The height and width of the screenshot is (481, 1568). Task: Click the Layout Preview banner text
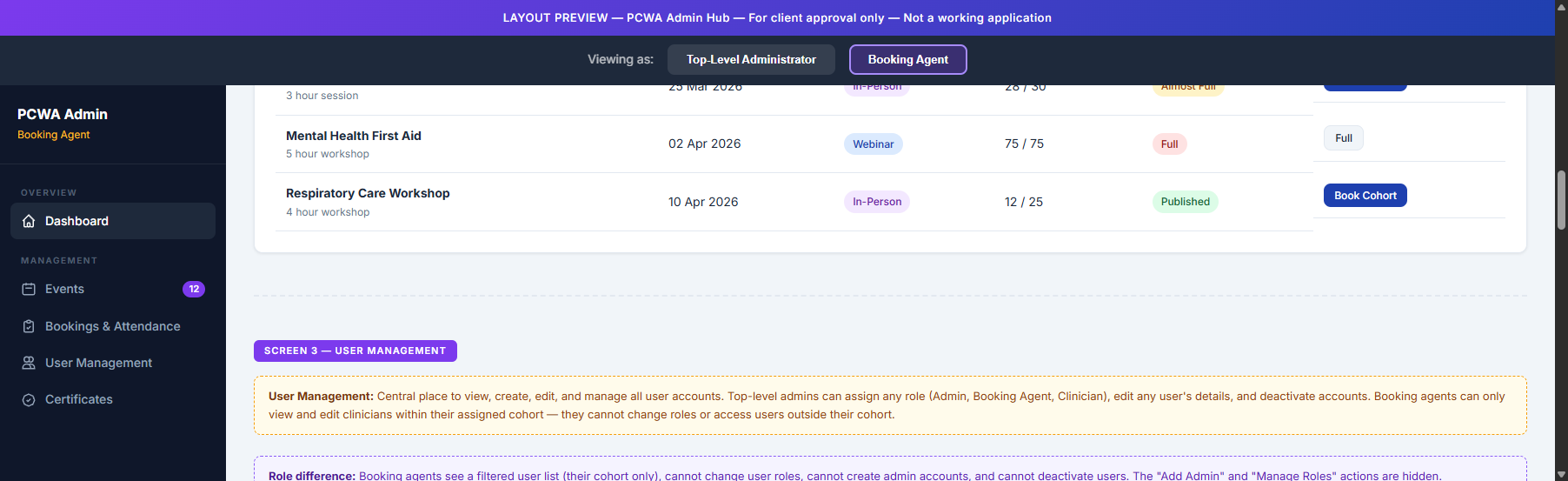point(777,17)
